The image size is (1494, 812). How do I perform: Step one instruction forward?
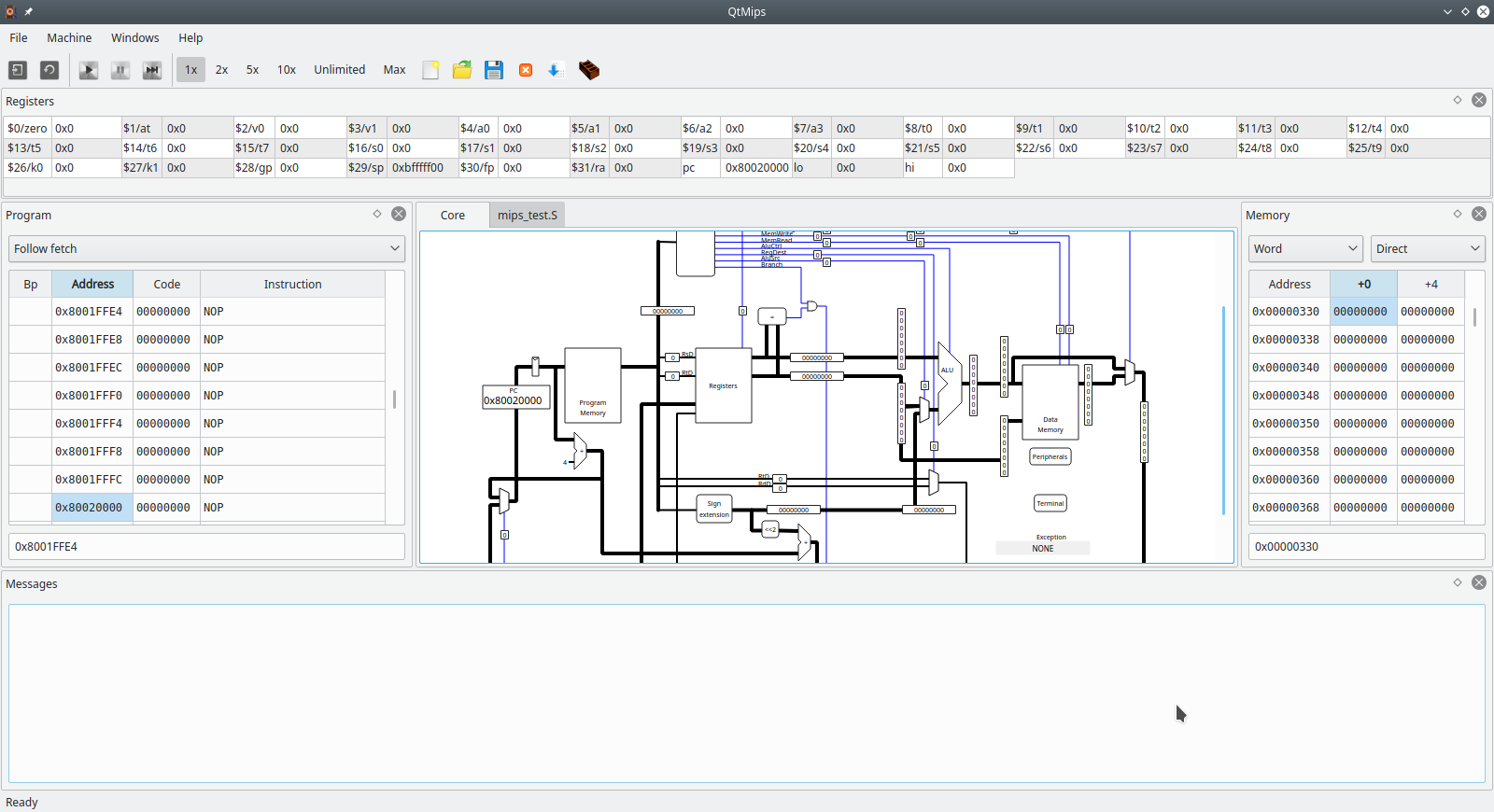(152, 70)
